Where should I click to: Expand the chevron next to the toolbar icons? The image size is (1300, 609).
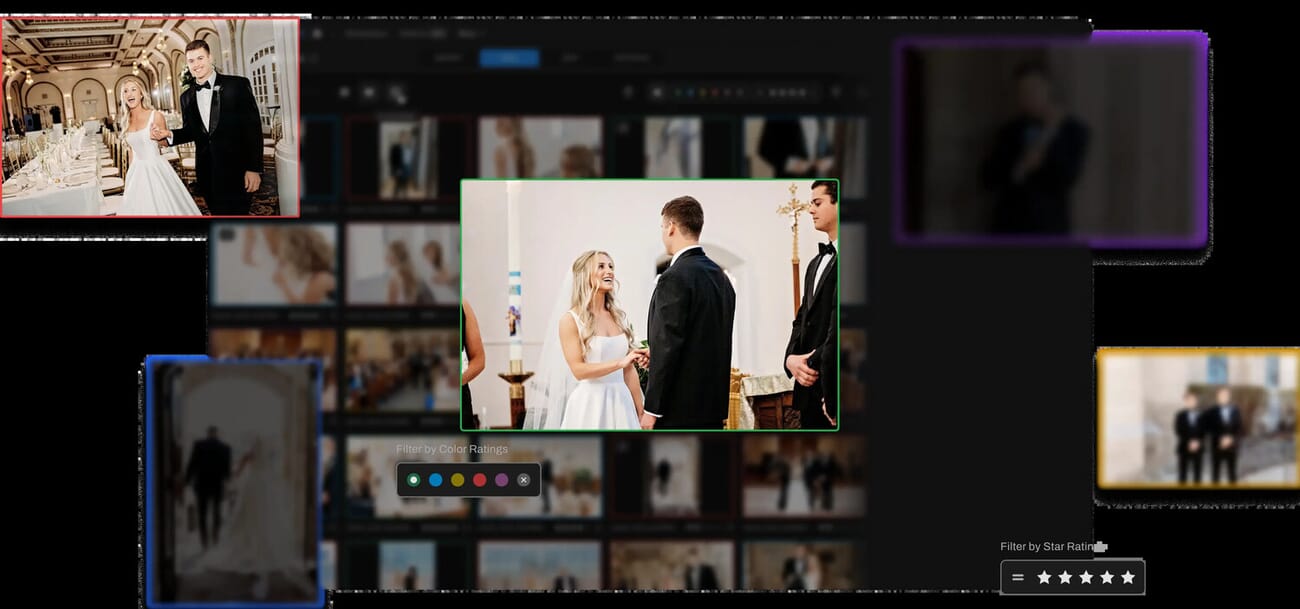864,93
